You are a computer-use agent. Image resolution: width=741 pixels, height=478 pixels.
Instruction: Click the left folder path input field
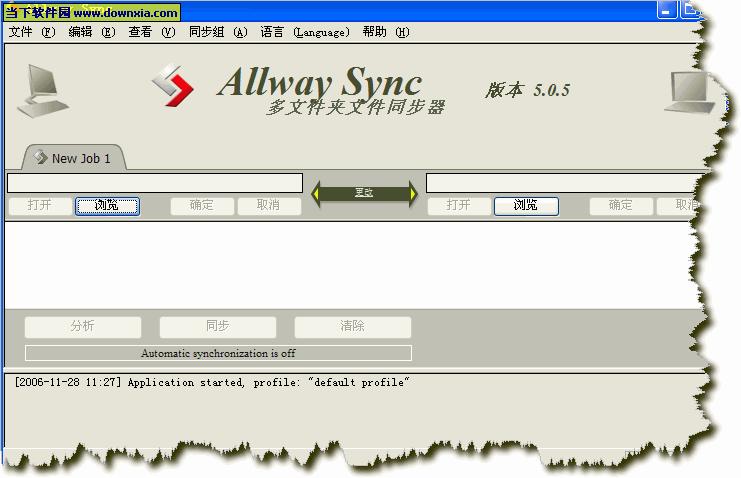[x=155, y=183]
